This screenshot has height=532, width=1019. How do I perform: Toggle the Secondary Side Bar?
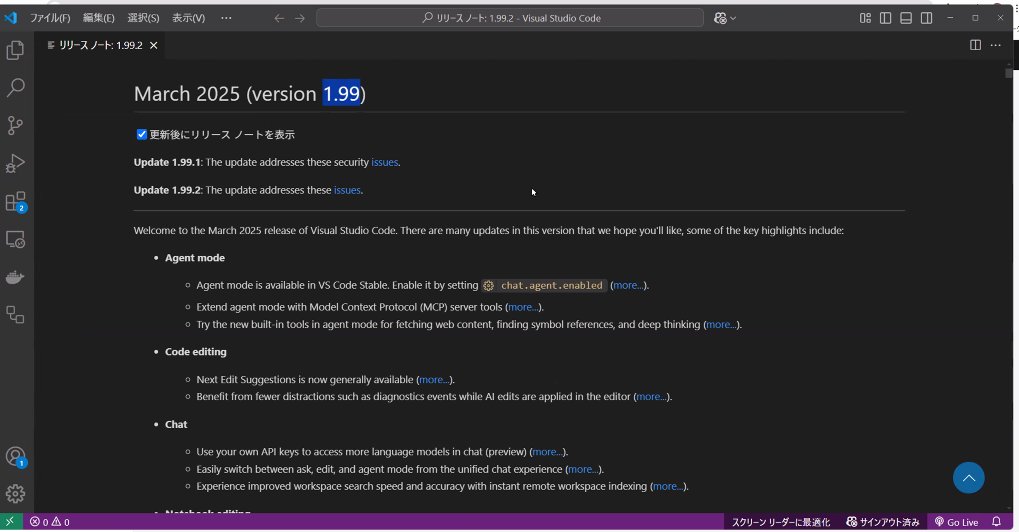coord(927,18)
